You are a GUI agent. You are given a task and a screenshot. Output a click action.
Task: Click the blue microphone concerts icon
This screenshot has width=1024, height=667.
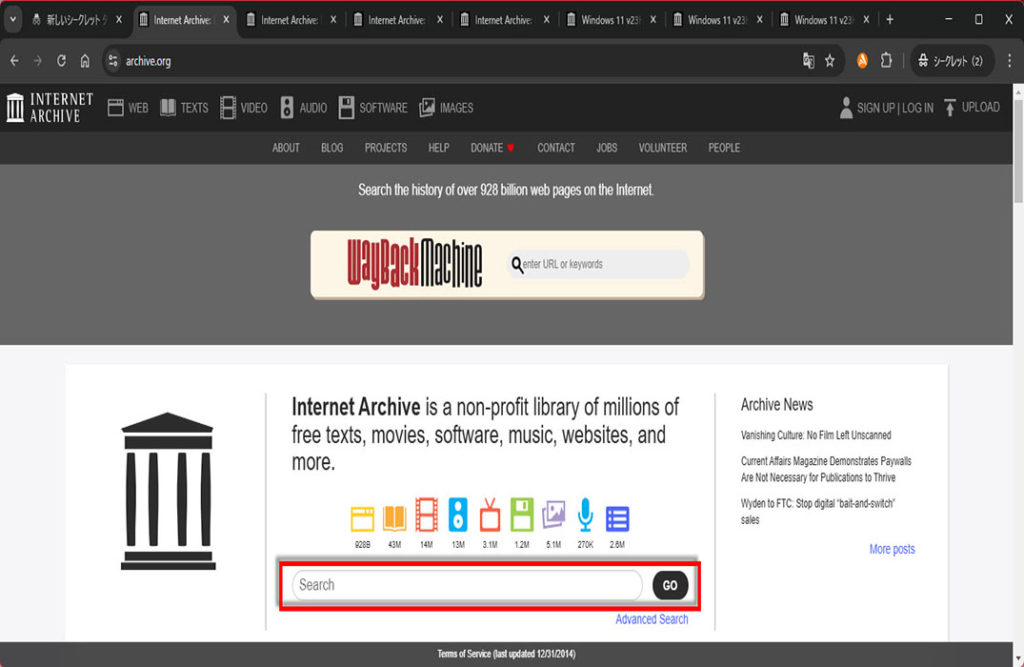[x=585, y=516]
